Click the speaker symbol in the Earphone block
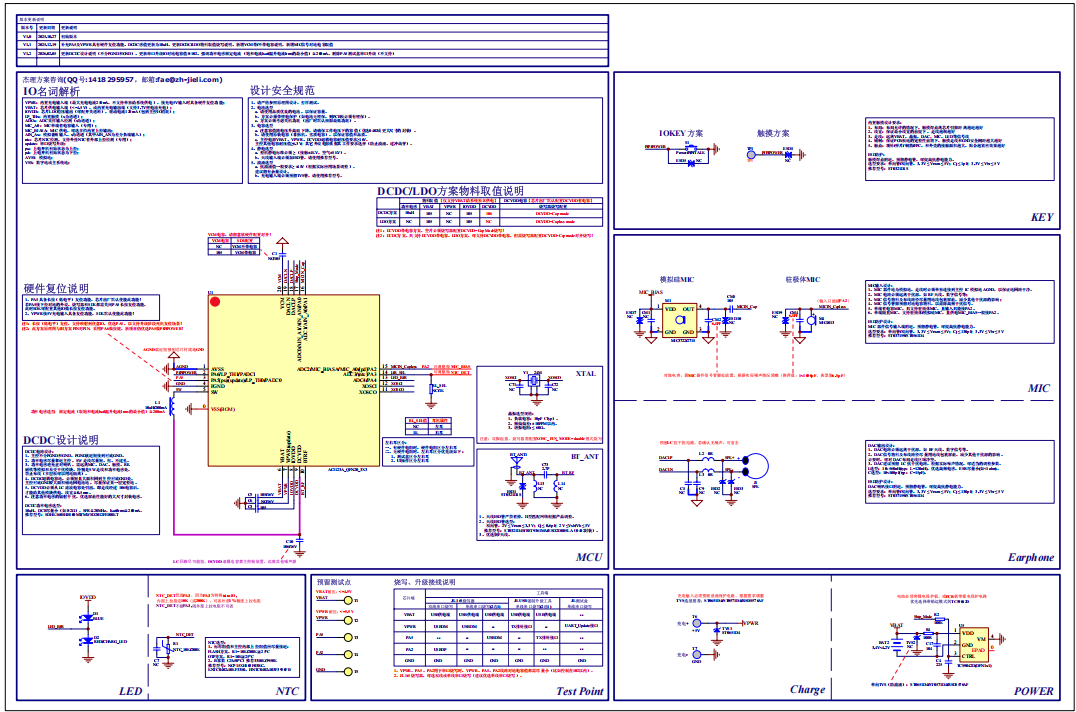The height and width of the screenshot is (712, 1076). tap(756, 466)
